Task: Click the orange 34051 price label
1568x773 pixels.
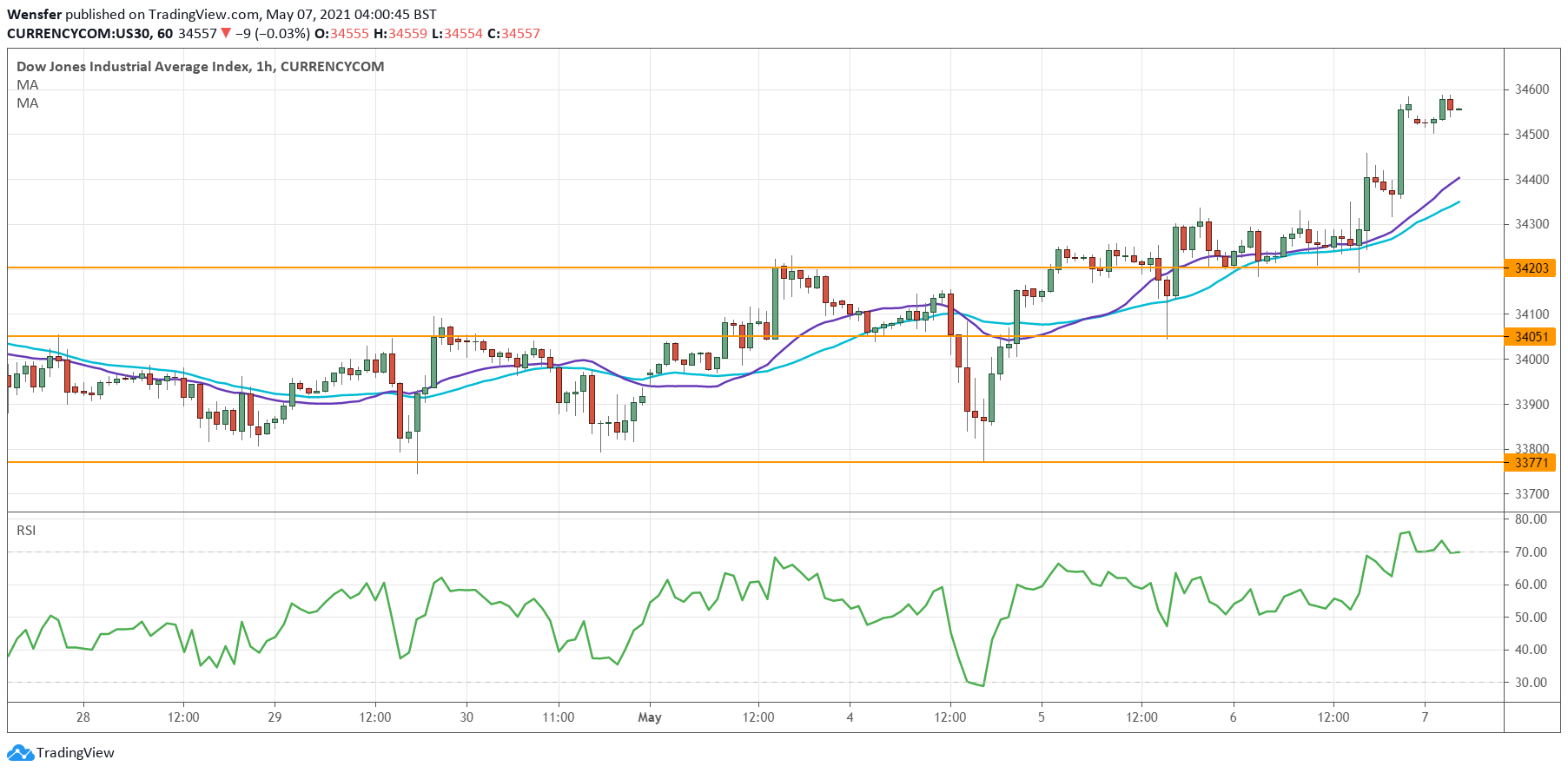Action: [x=1531, y=337]
